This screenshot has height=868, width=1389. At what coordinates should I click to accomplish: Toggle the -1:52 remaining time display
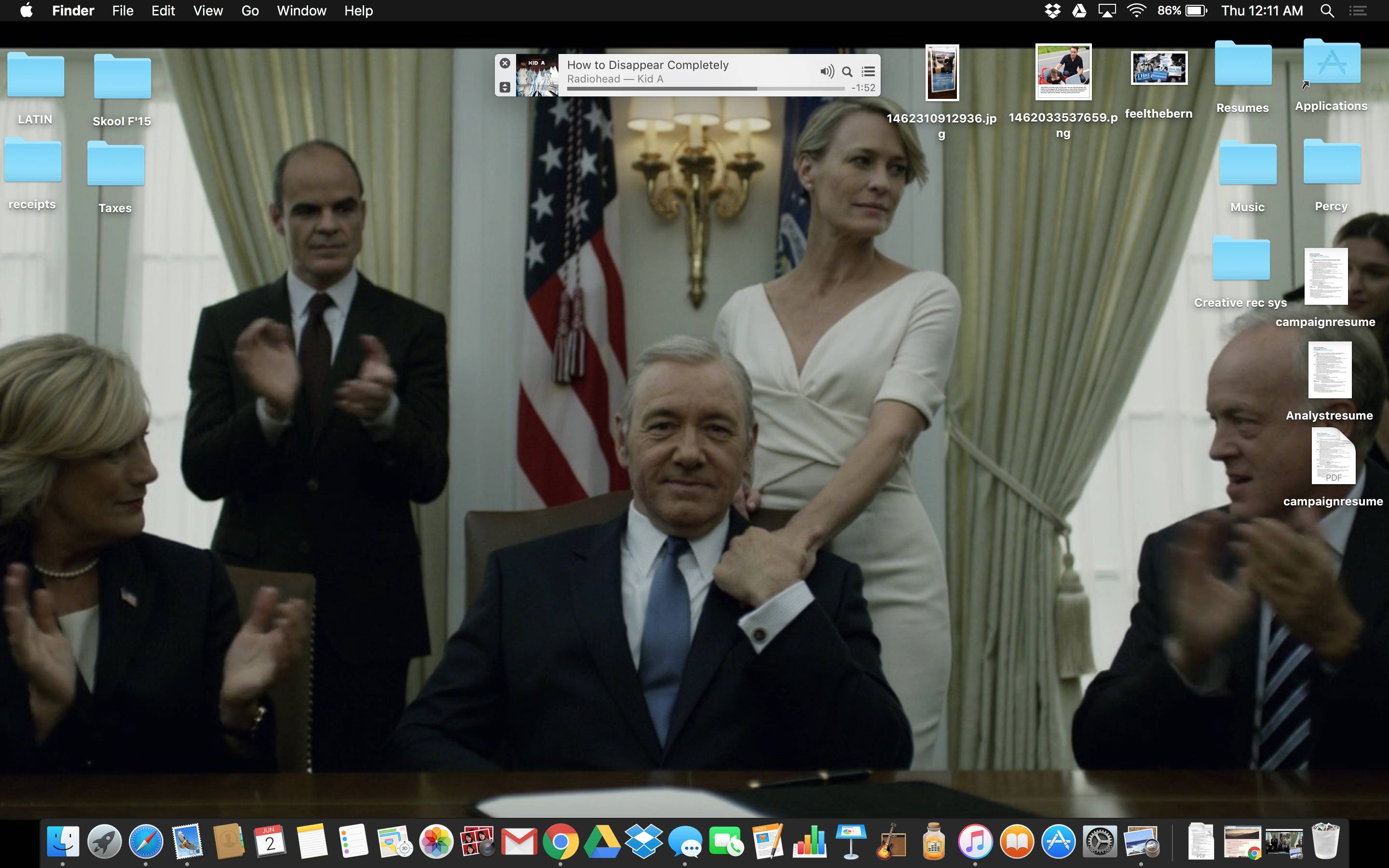point(863,88)
